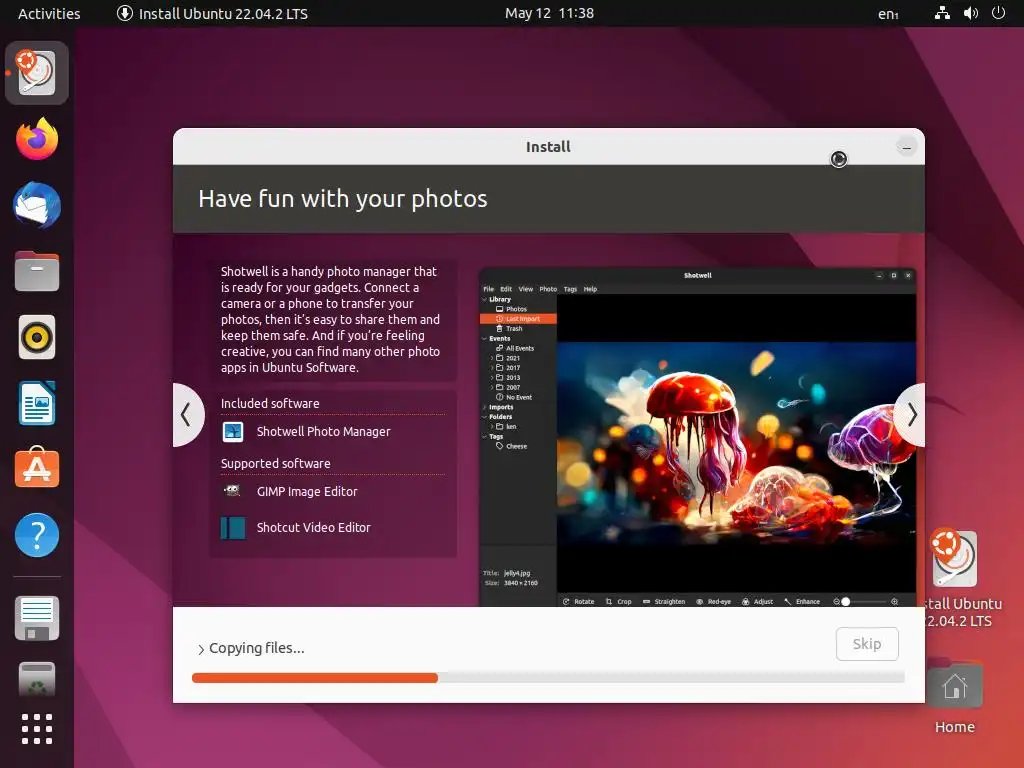1024x768 pixels.
Task: Open Help menu in Shotwell screenshot
Action: click(590, 289)
